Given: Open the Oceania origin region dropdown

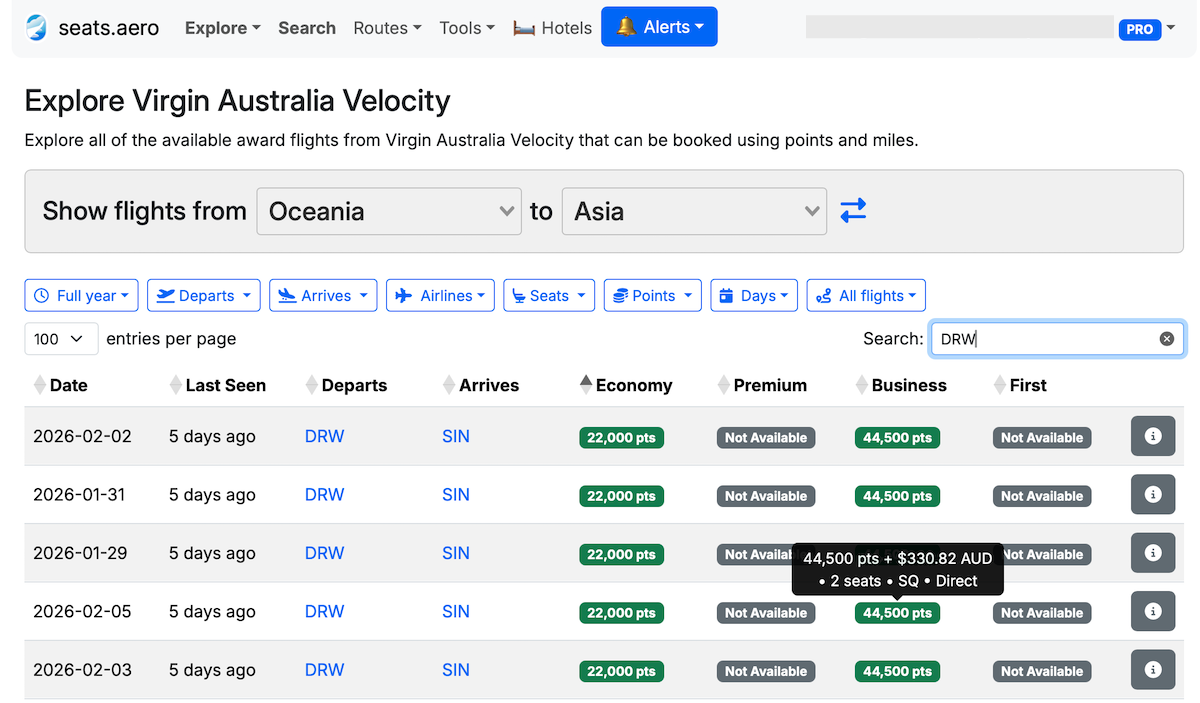Looking at the screenshot, I should [388, 211].
